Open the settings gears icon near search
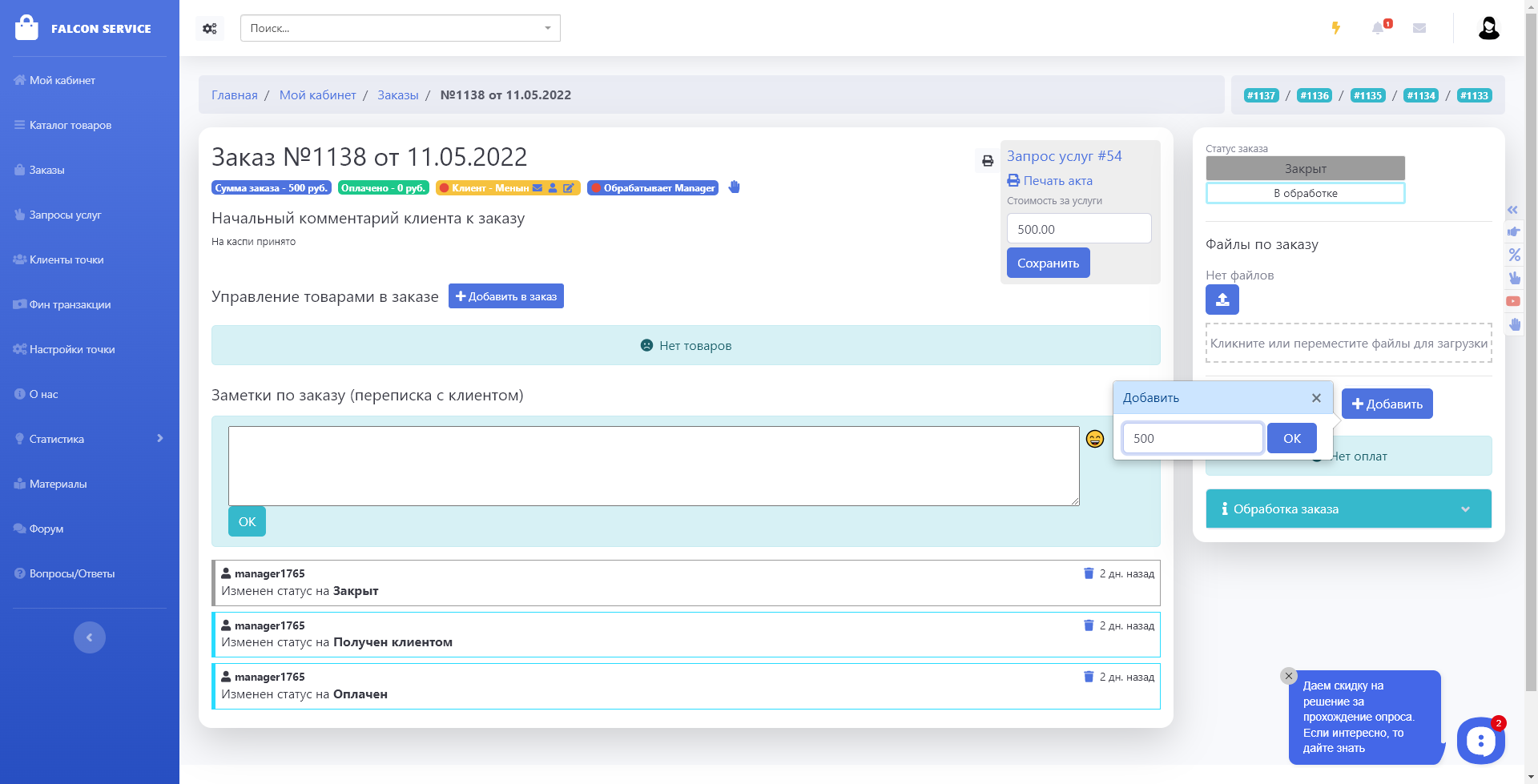 pyautogui.click(x=210, y=29)
